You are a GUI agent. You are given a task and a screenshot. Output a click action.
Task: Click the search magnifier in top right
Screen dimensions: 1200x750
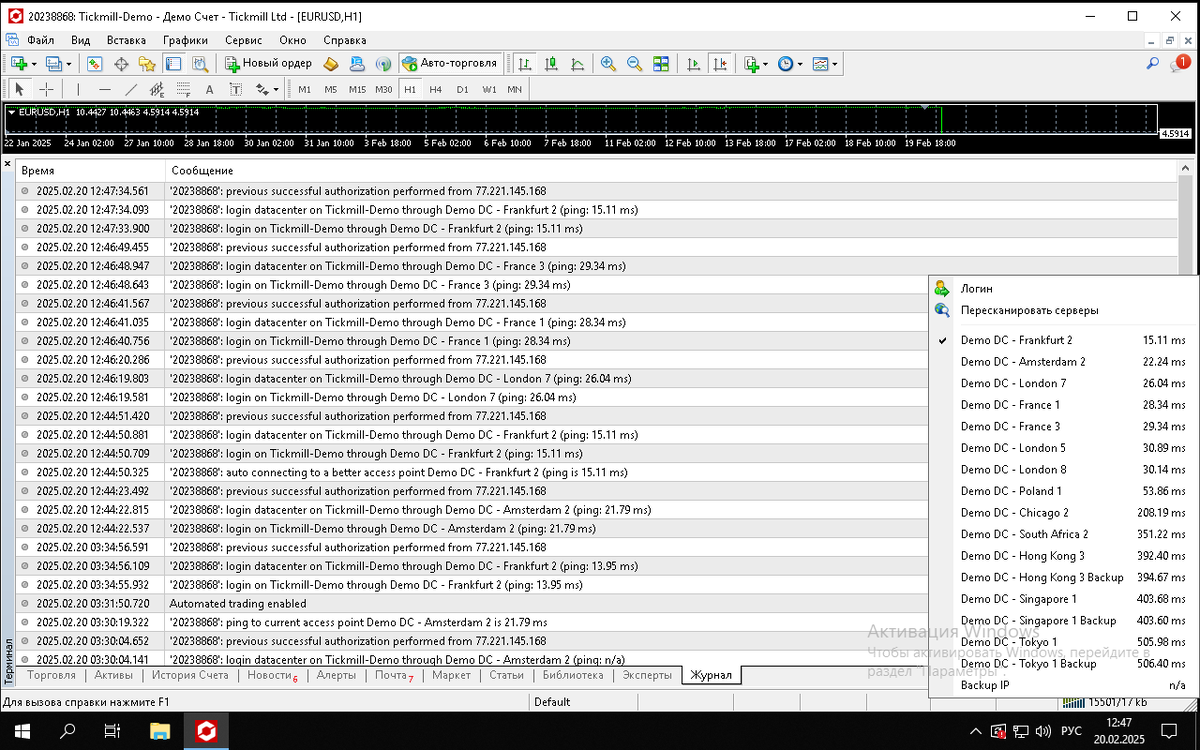point(1152,63)
